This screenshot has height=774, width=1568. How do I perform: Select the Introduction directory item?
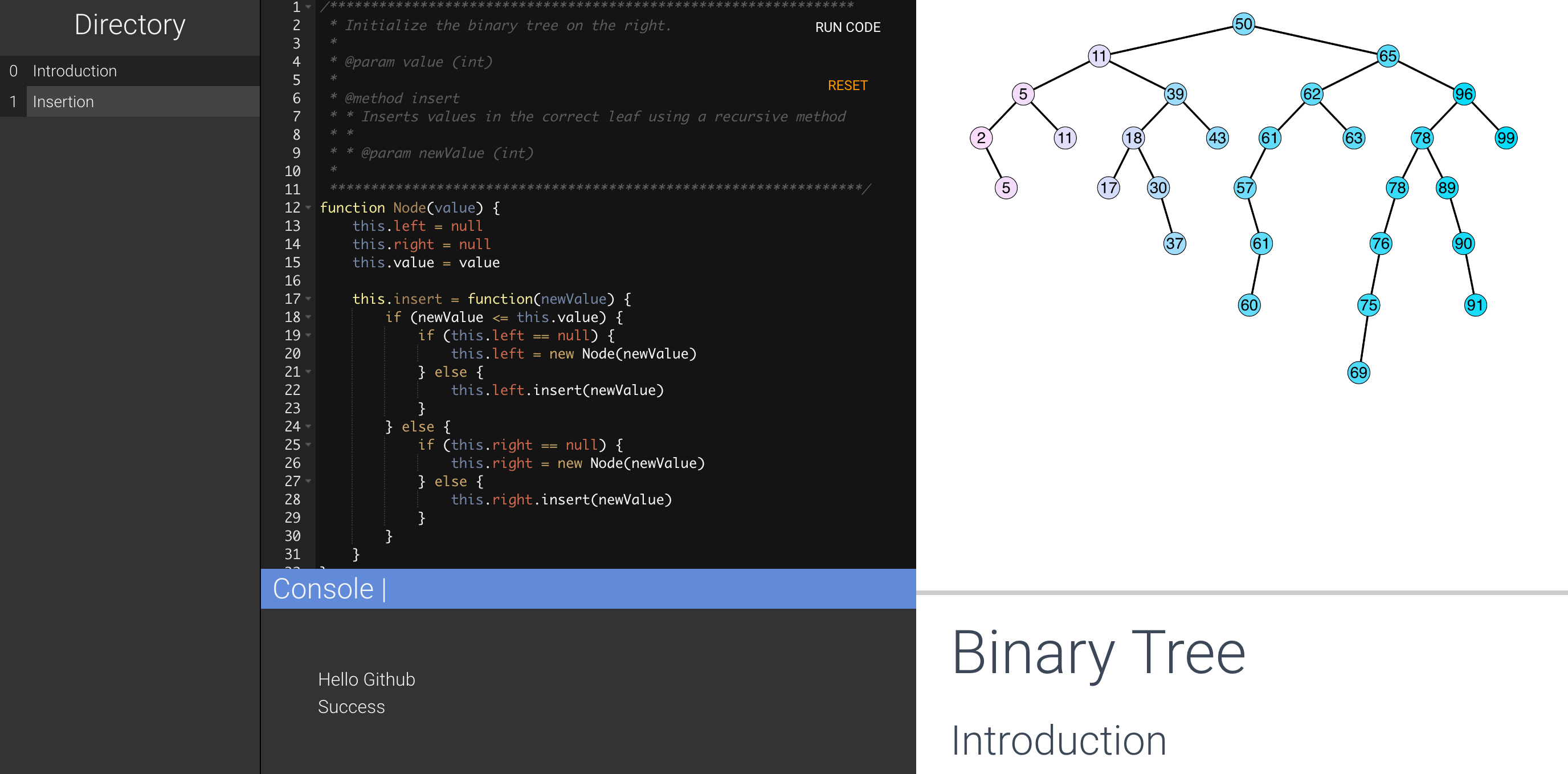(75, 71)
